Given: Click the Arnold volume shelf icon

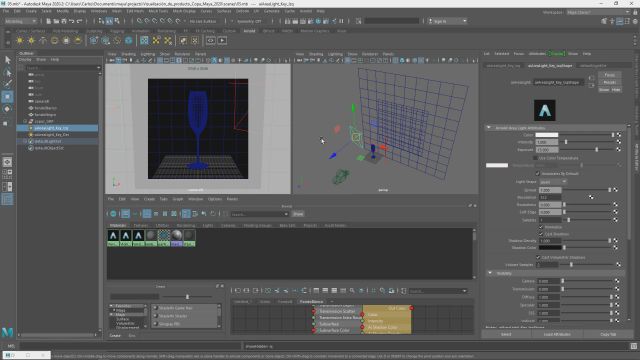Looking at the screenshot, I should [x=129, y=40].
